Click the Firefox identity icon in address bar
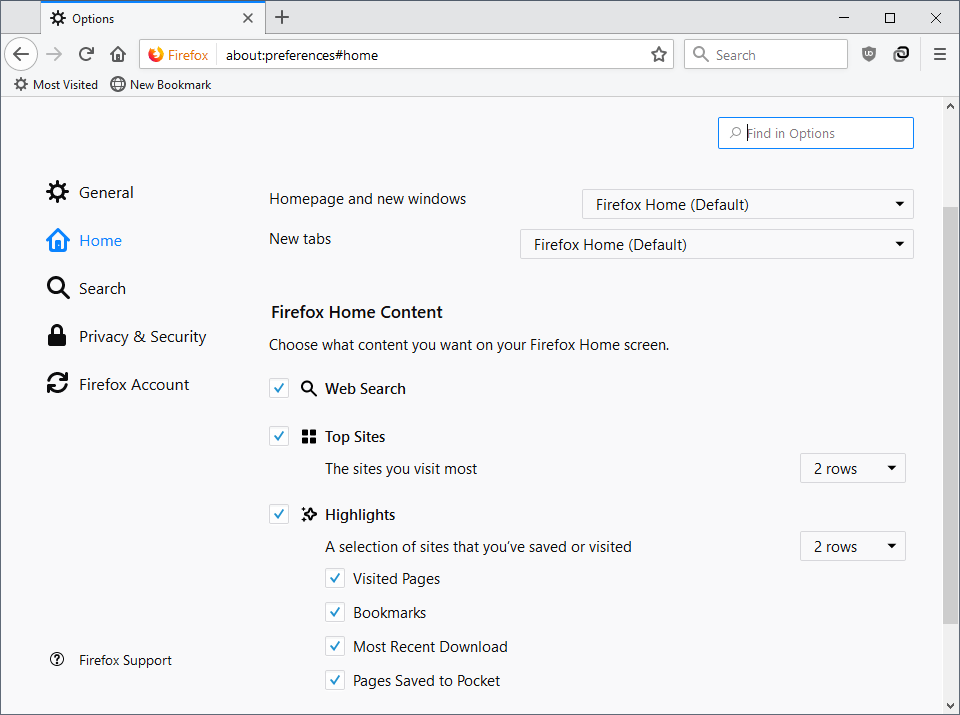This screenshot has width=960, height=715. 156,54
